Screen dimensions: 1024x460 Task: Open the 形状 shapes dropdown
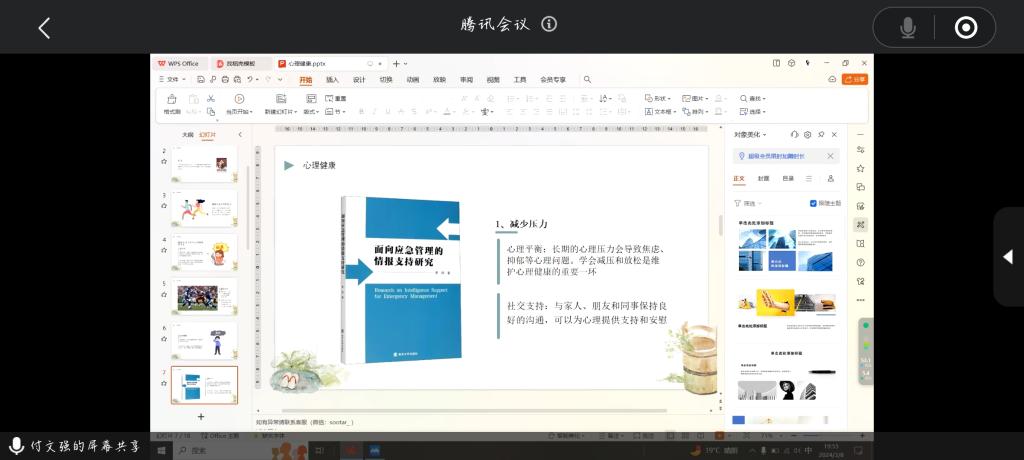659,99
